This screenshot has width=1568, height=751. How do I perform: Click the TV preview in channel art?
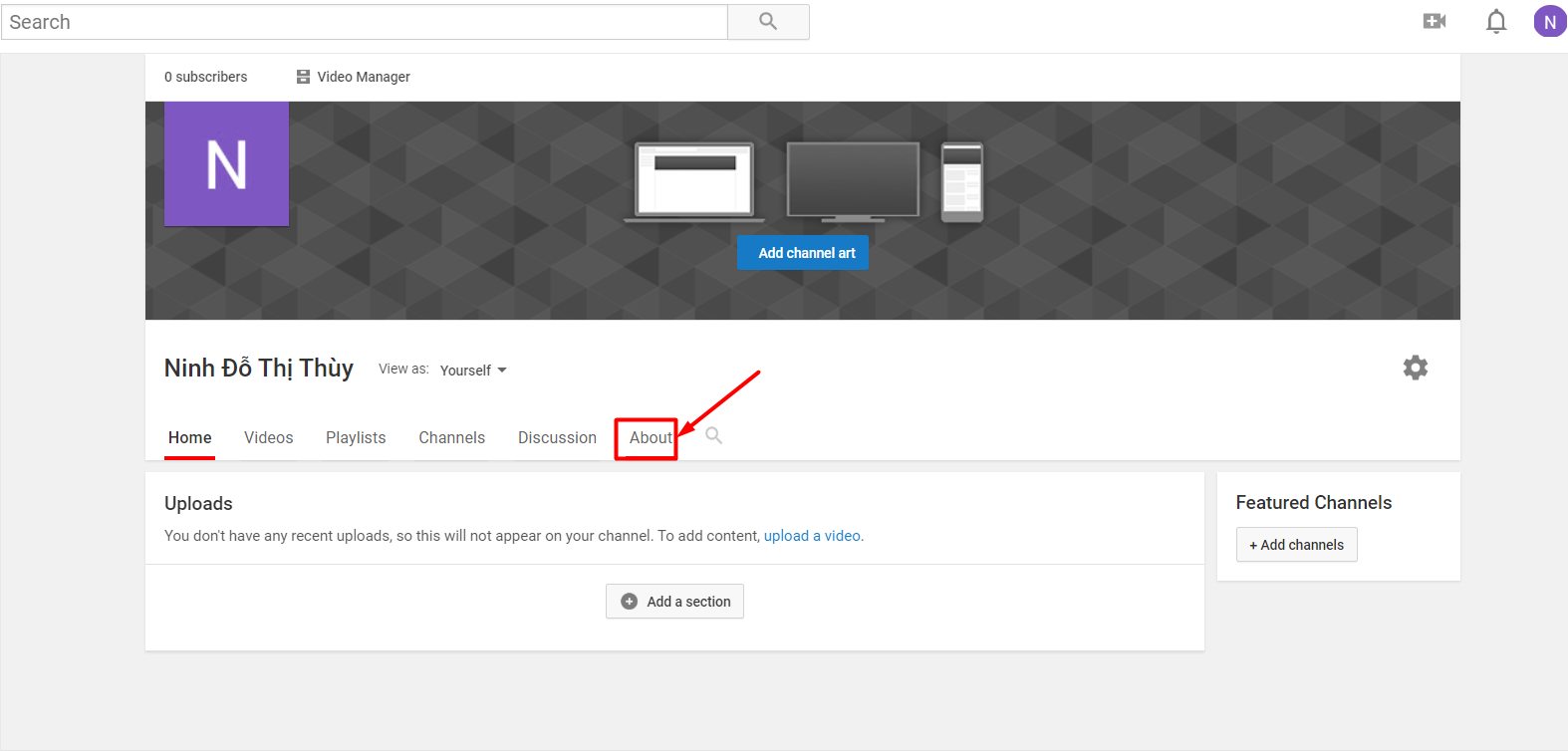(853, 181)
